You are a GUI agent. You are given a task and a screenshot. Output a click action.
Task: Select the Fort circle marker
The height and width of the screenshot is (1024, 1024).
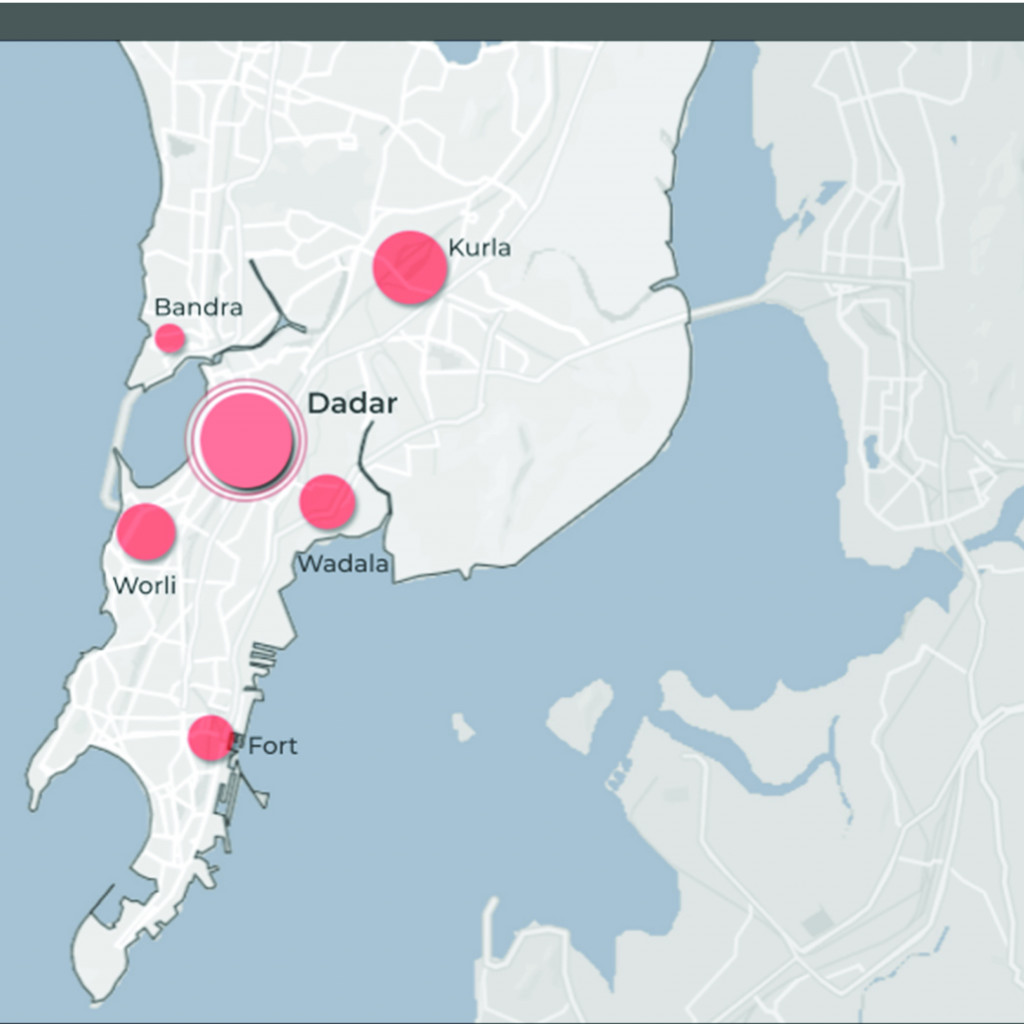210,737
